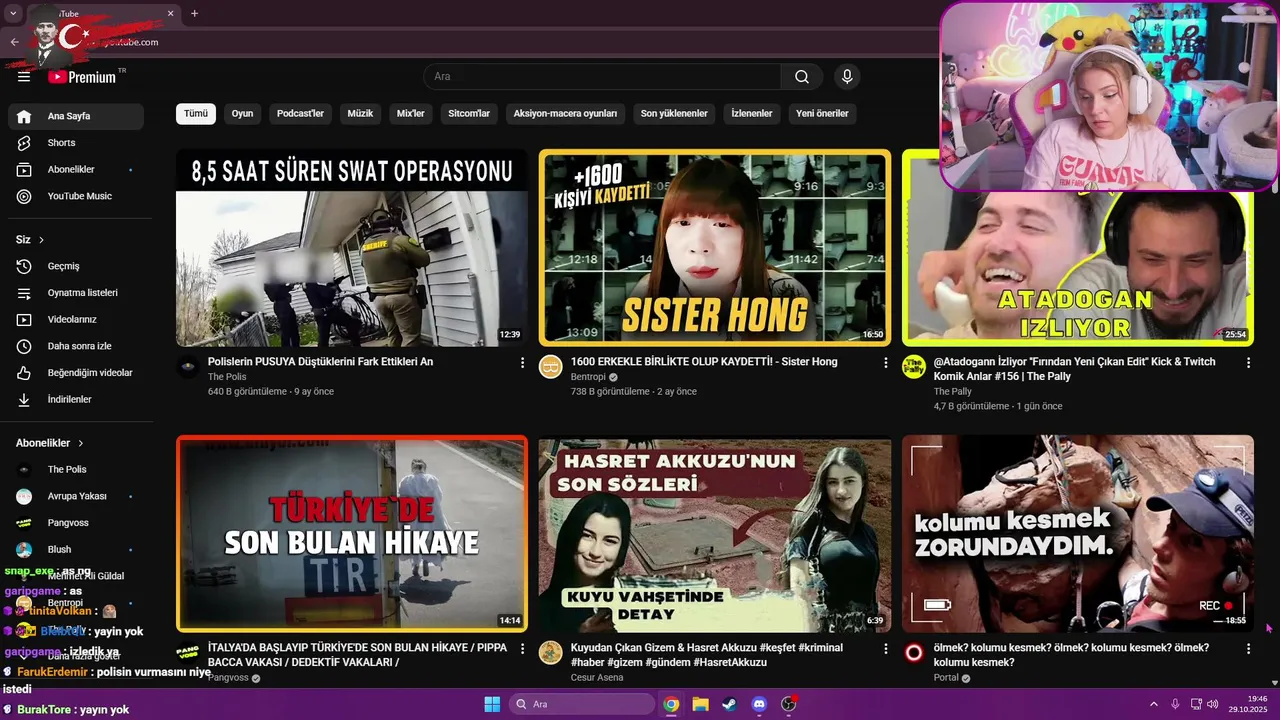Open Steam from the taskbar
This screenshot has width=1280, height=720.
(x=728, y=704)
